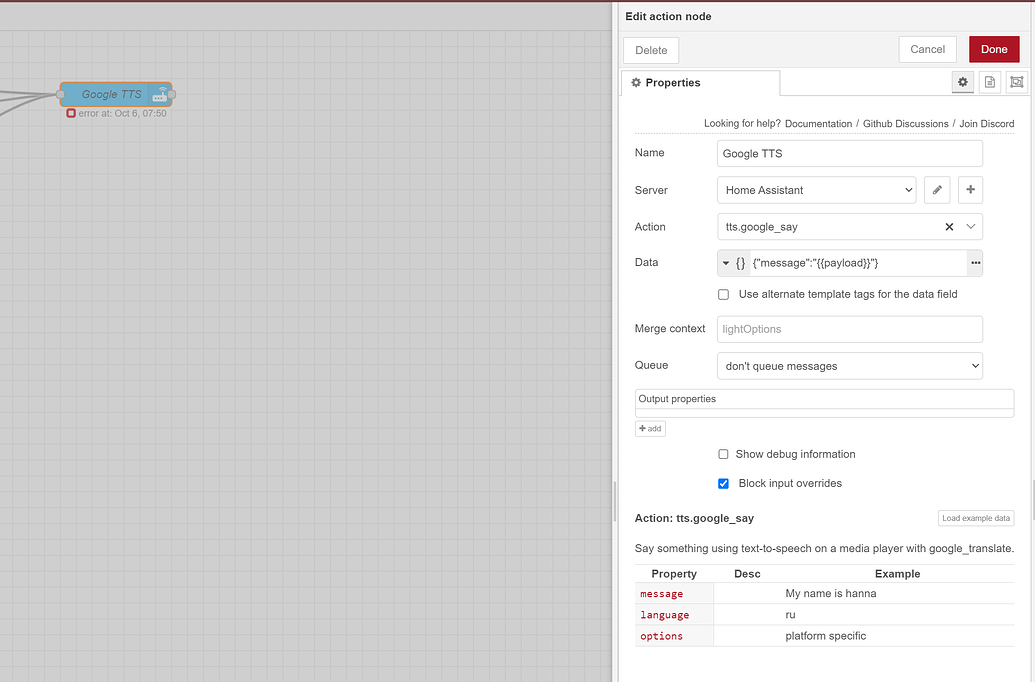This screenshot has height=682, width=1035.
Task: Open the Queue dropdown
Action: 850,366
